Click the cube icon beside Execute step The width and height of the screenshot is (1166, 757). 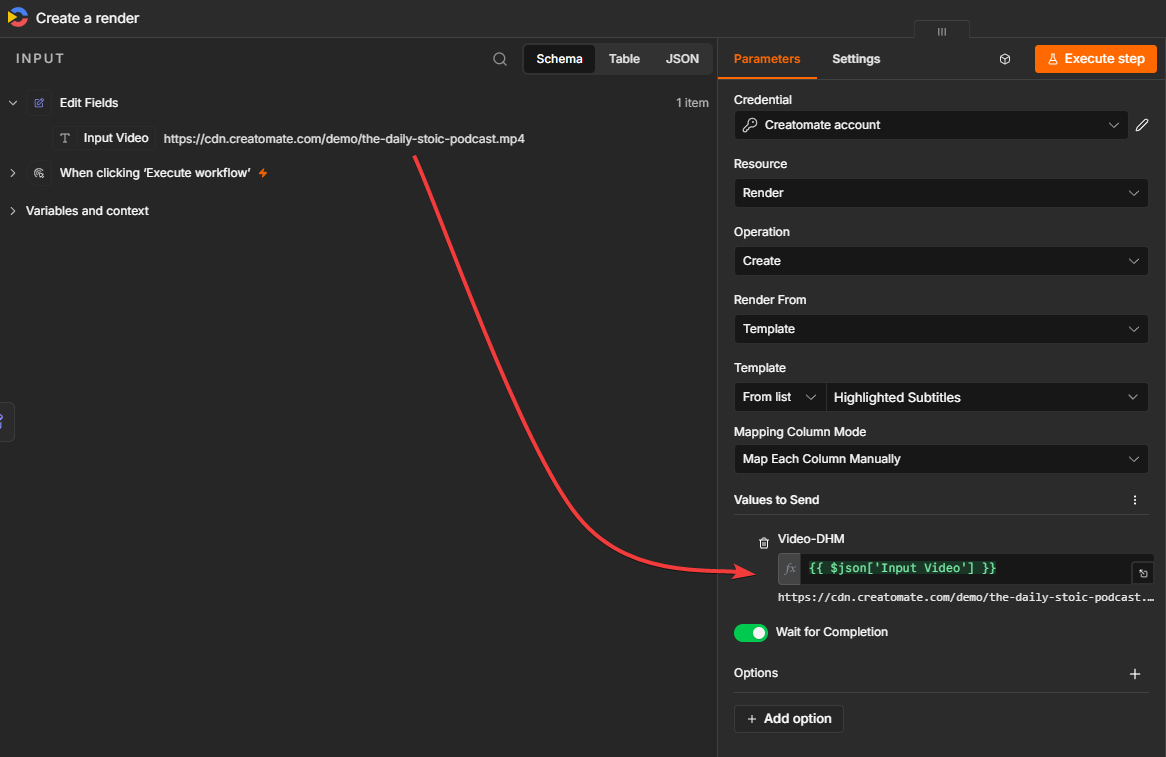tap(1005, 59)
